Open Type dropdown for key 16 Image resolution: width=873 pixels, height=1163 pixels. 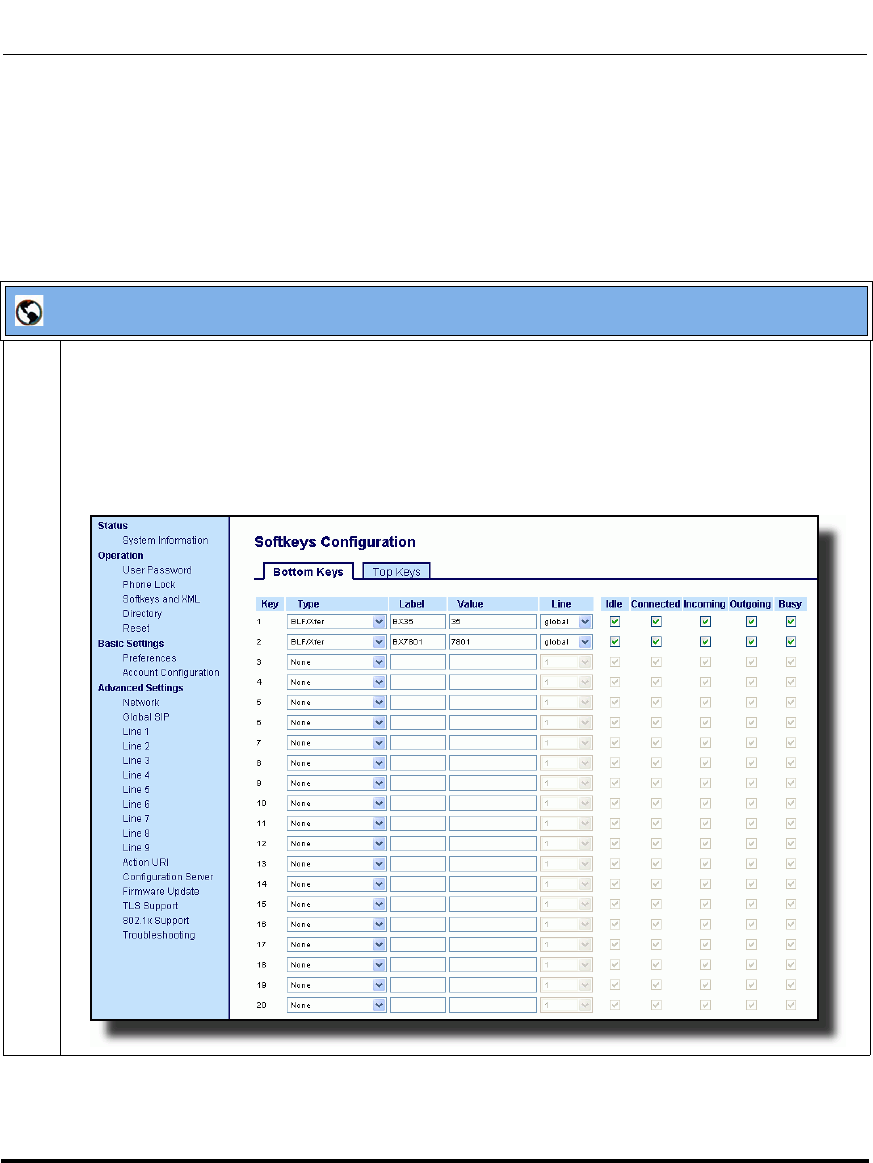coord(337,924)
